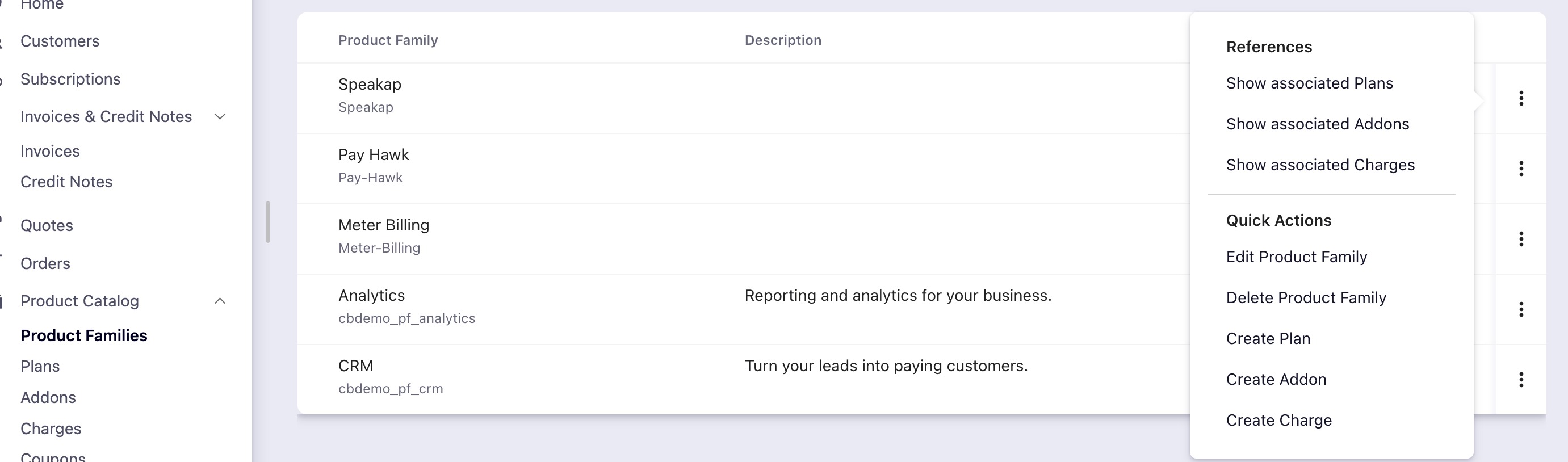
Task: Click the sidebar vertical scrollbar handle
Action: coord(268,222)
